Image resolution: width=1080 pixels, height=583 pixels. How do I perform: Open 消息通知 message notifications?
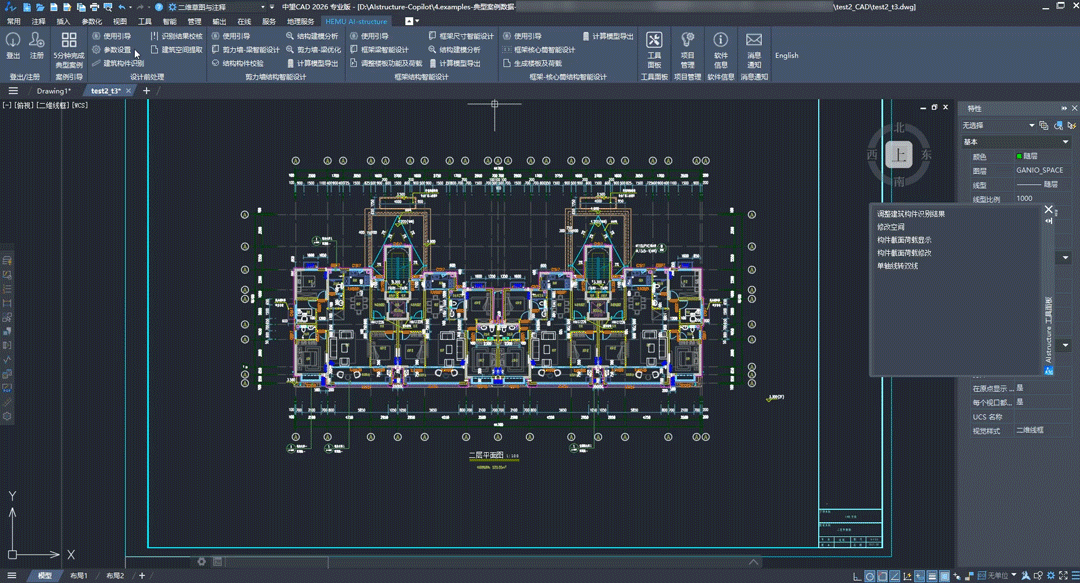[754, 41]
